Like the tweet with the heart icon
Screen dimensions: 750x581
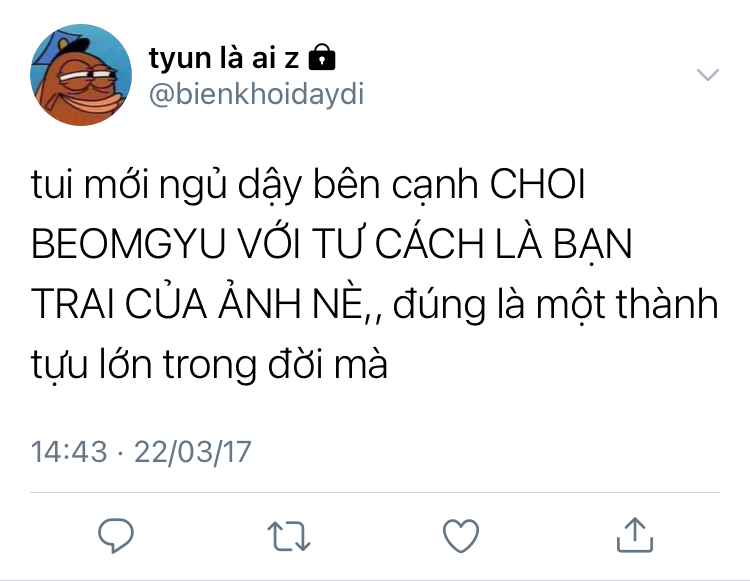click(x=461, y=536)
